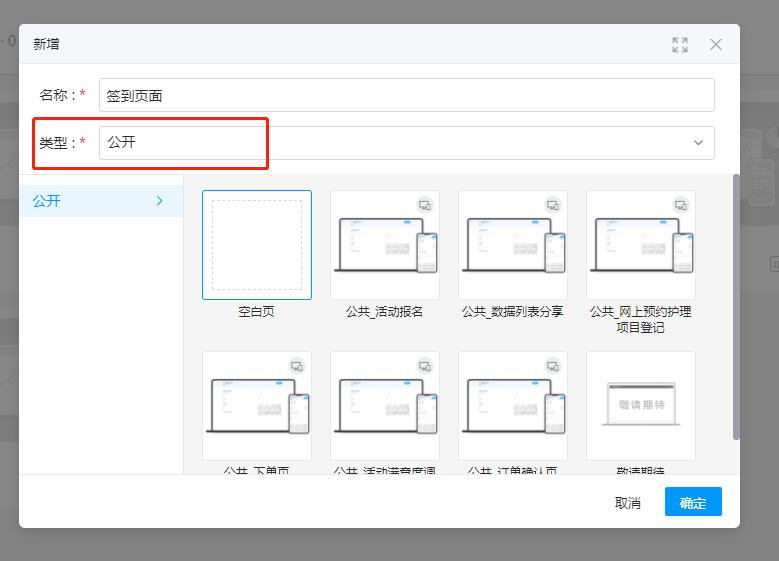Click the blue 确定 confirm button
Image resolution: width=779 pixels, height=561 pixels.
(x=693, y=502)
